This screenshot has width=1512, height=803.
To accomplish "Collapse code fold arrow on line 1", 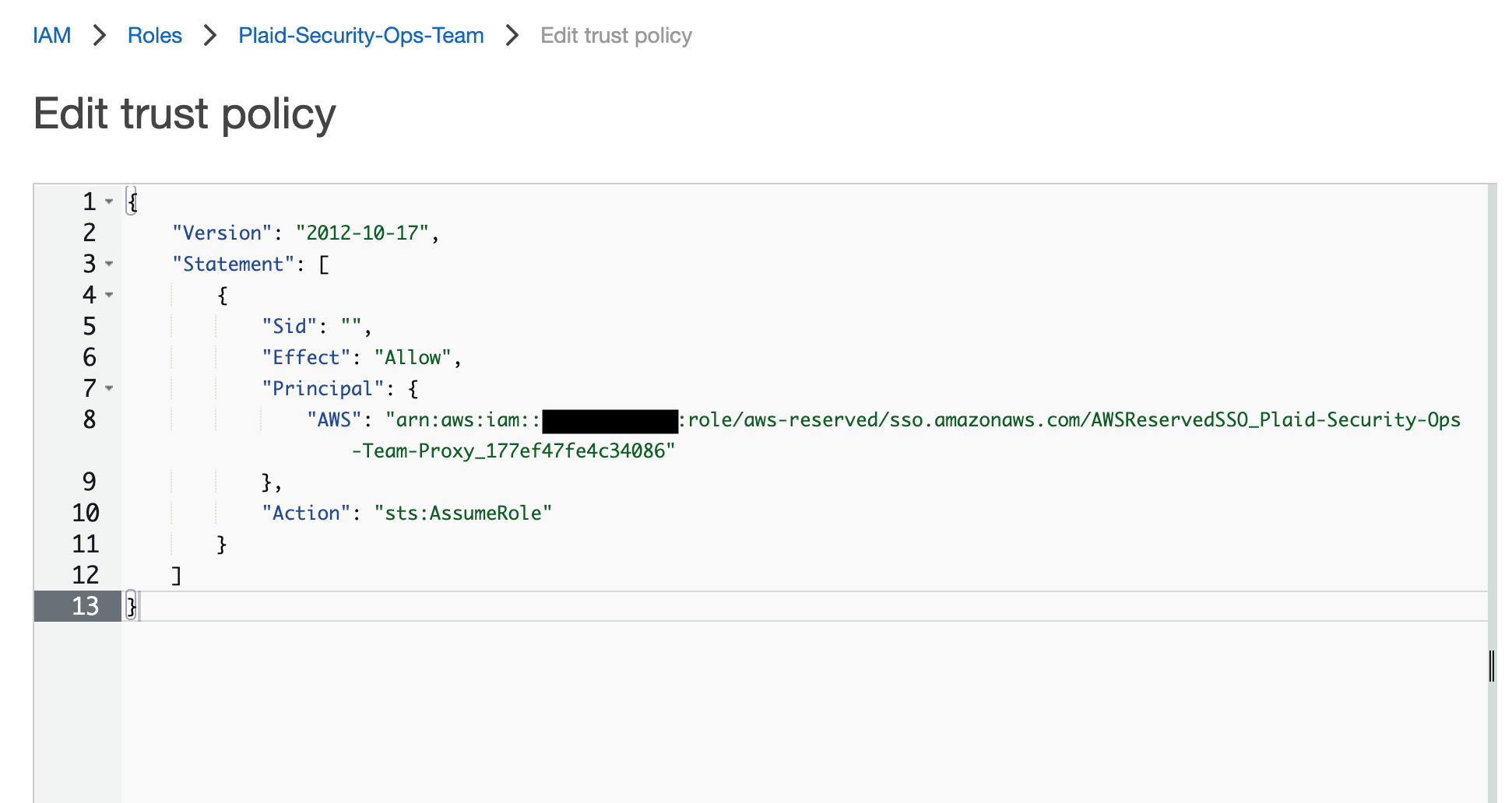I will click(x=109, y=202).
